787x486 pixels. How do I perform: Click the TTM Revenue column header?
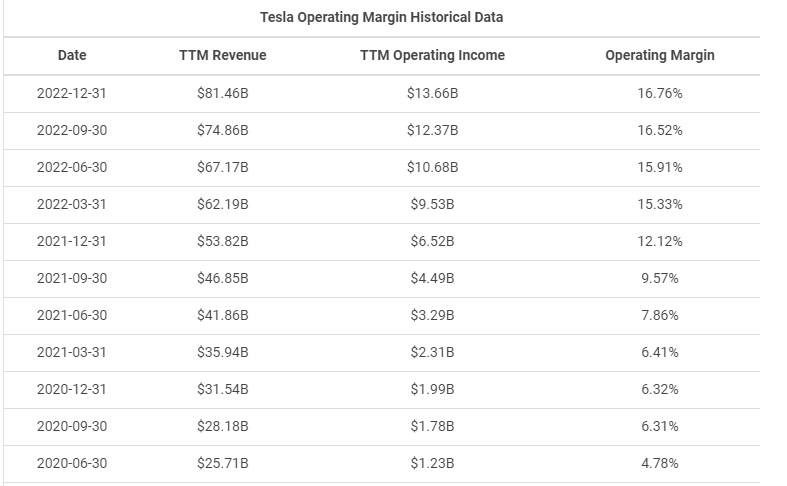click(223, 56)
